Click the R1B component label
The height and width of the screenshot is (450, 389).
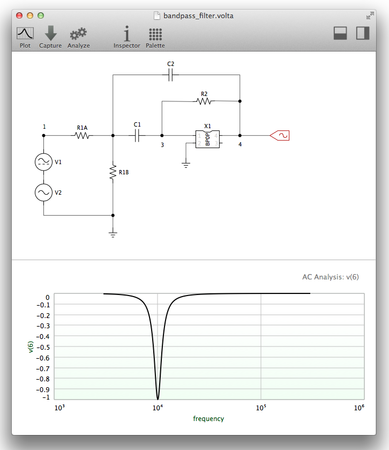coord(124,172)
